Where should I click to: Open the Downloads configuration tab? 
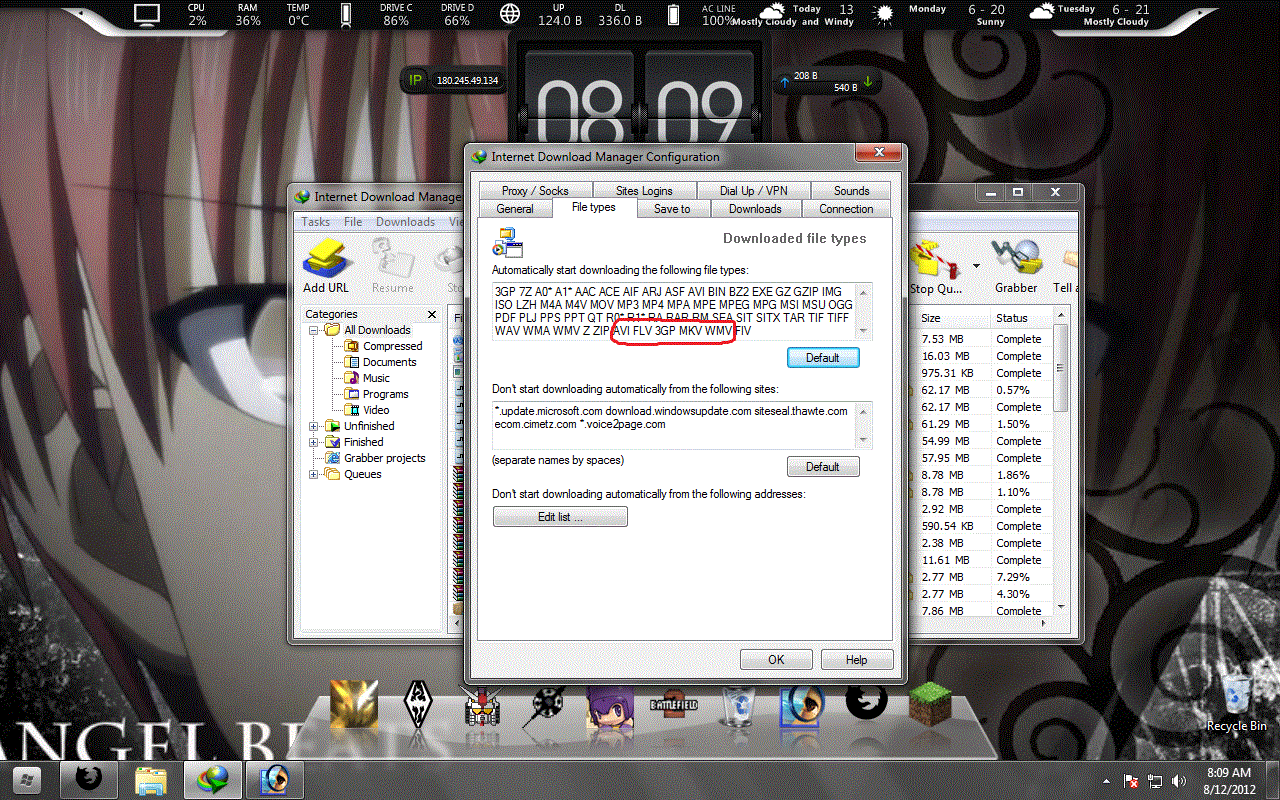[x=755, y=209]
